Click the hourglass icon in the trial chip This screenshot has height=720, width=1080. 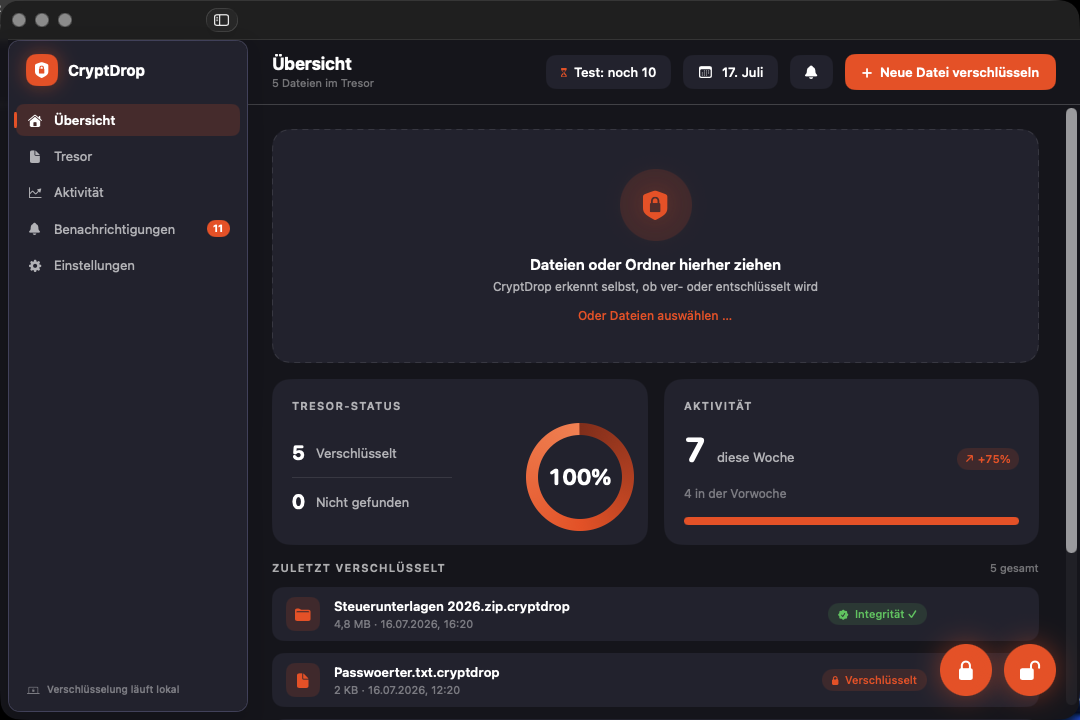pos(563,72)
